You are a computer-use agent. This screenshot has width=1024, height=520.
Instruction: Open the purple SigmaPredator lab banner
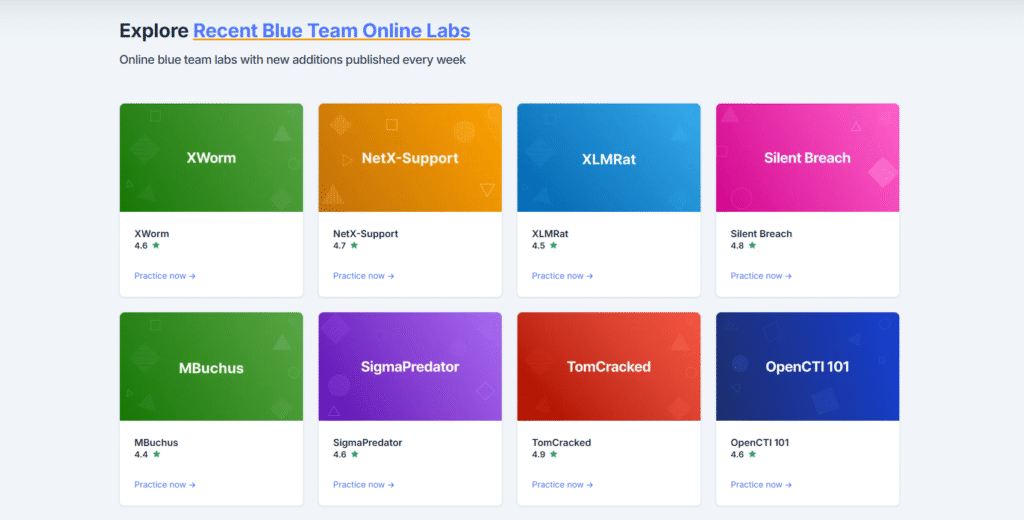coord(410,366)
